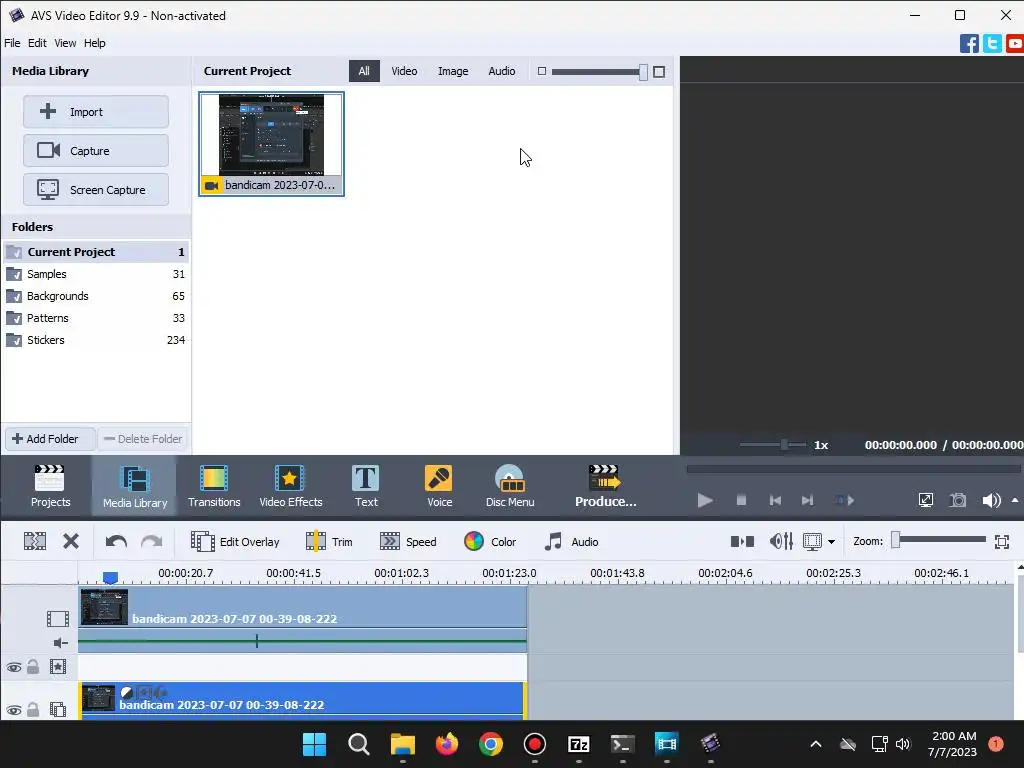Viewport: 1024px width, 768px height.
Task: Open the Text tool panel
Action: click(366, 486)
